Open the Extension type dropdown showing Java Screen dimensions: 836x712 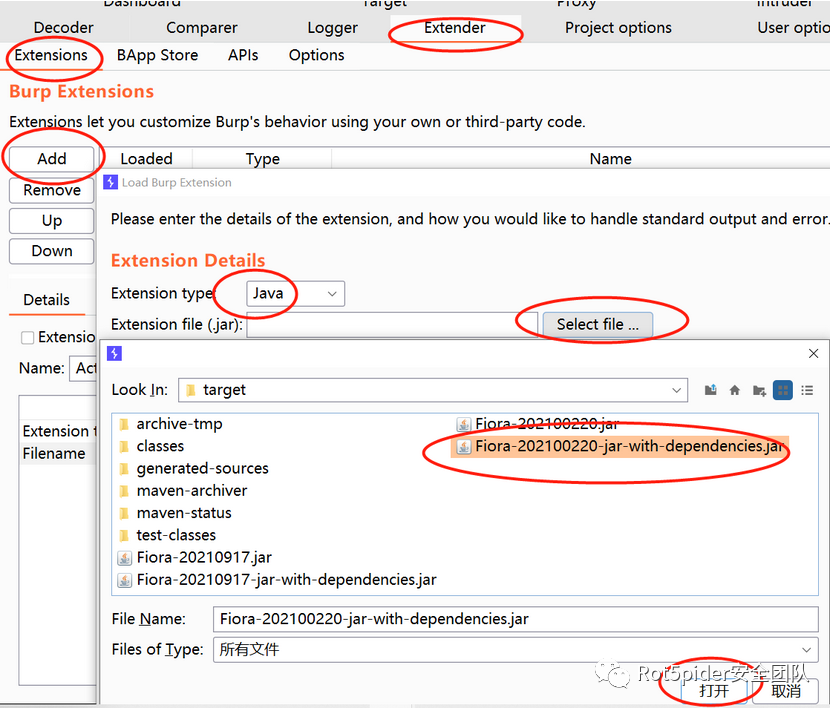(295, 294)
